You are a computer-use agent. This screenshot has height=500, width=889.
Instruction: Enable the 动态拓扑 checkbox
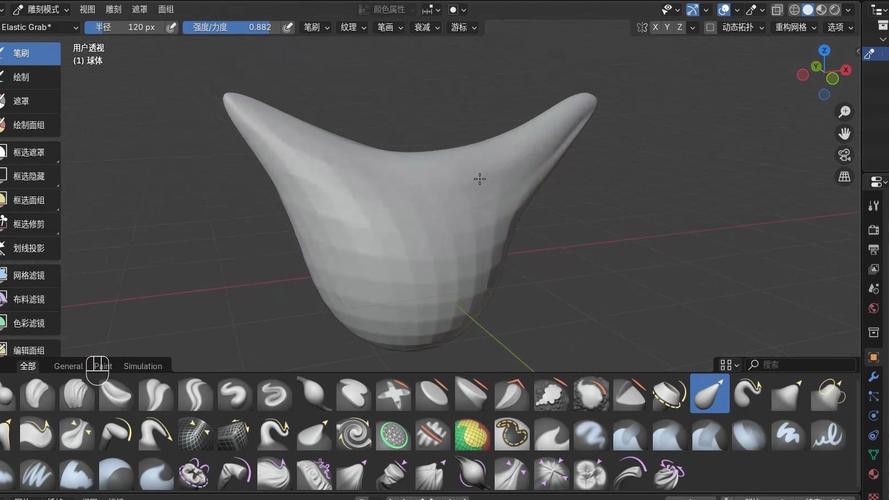click(x=710, y=27)
